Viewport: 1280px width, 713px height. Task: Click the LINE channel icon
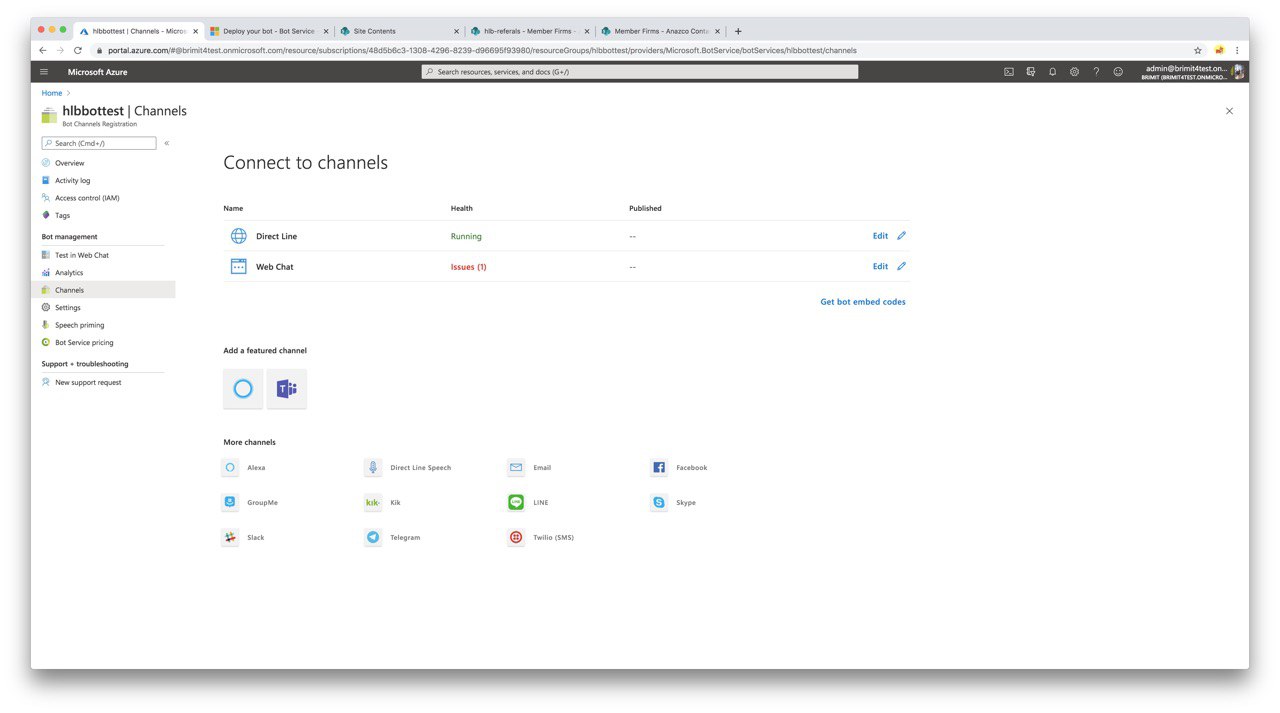[x=516, y=503]
